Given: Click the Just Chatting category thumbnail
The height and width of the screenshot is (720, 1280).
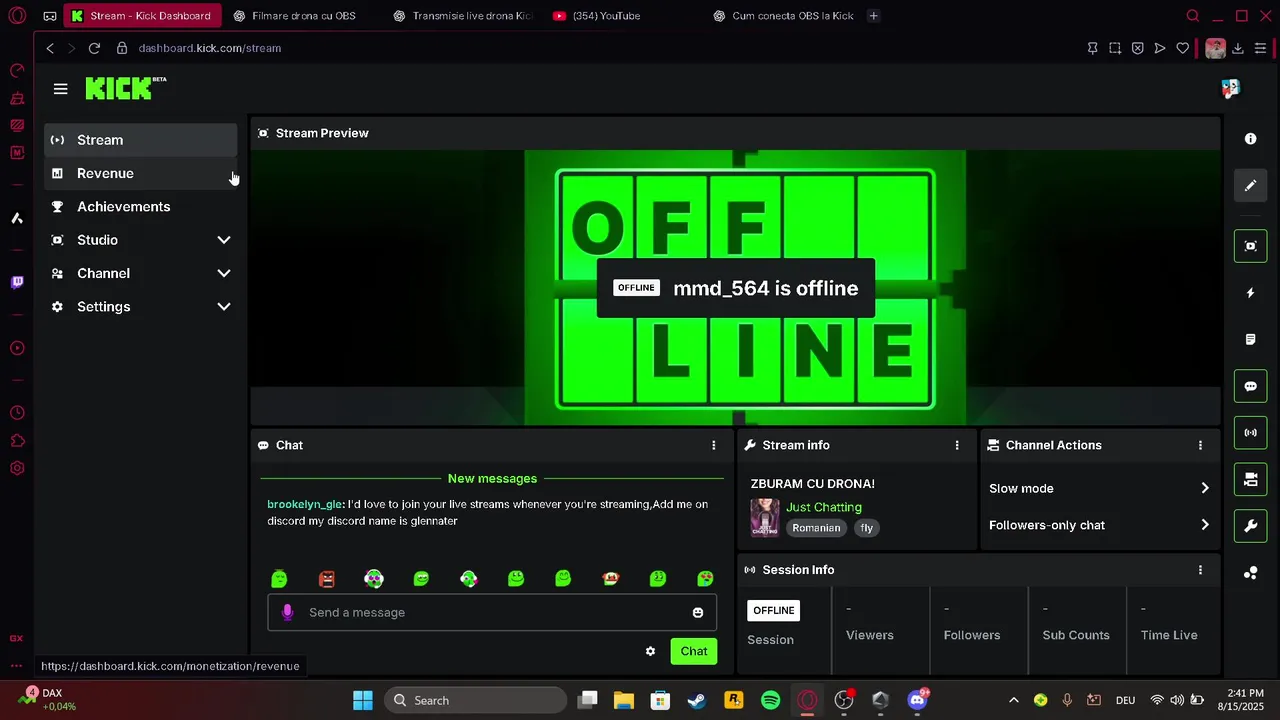Looking at the screenshot, I should click(x=765, y=517).
